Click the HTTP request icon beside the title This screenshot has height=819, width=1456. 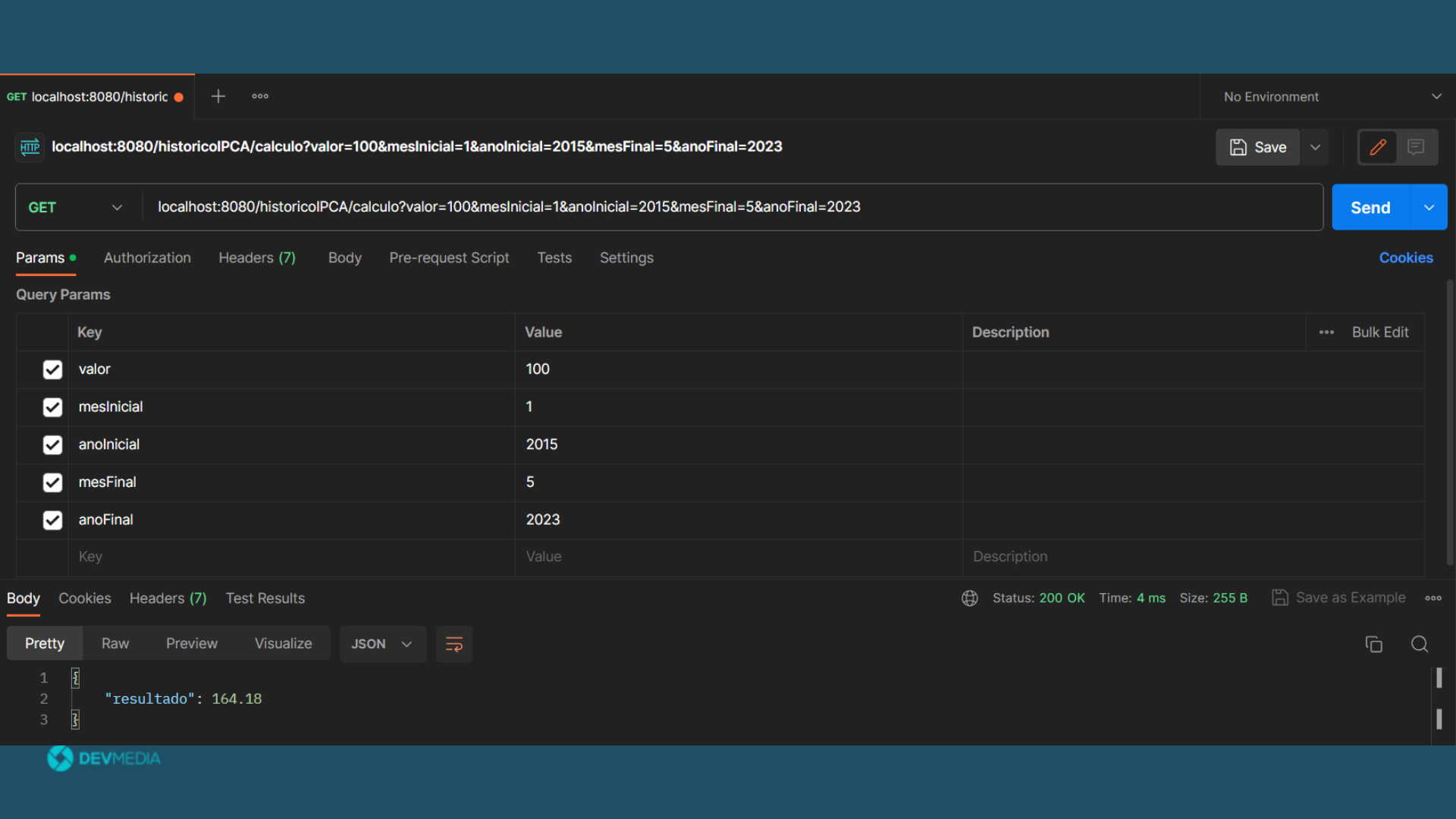click(30, 147)
